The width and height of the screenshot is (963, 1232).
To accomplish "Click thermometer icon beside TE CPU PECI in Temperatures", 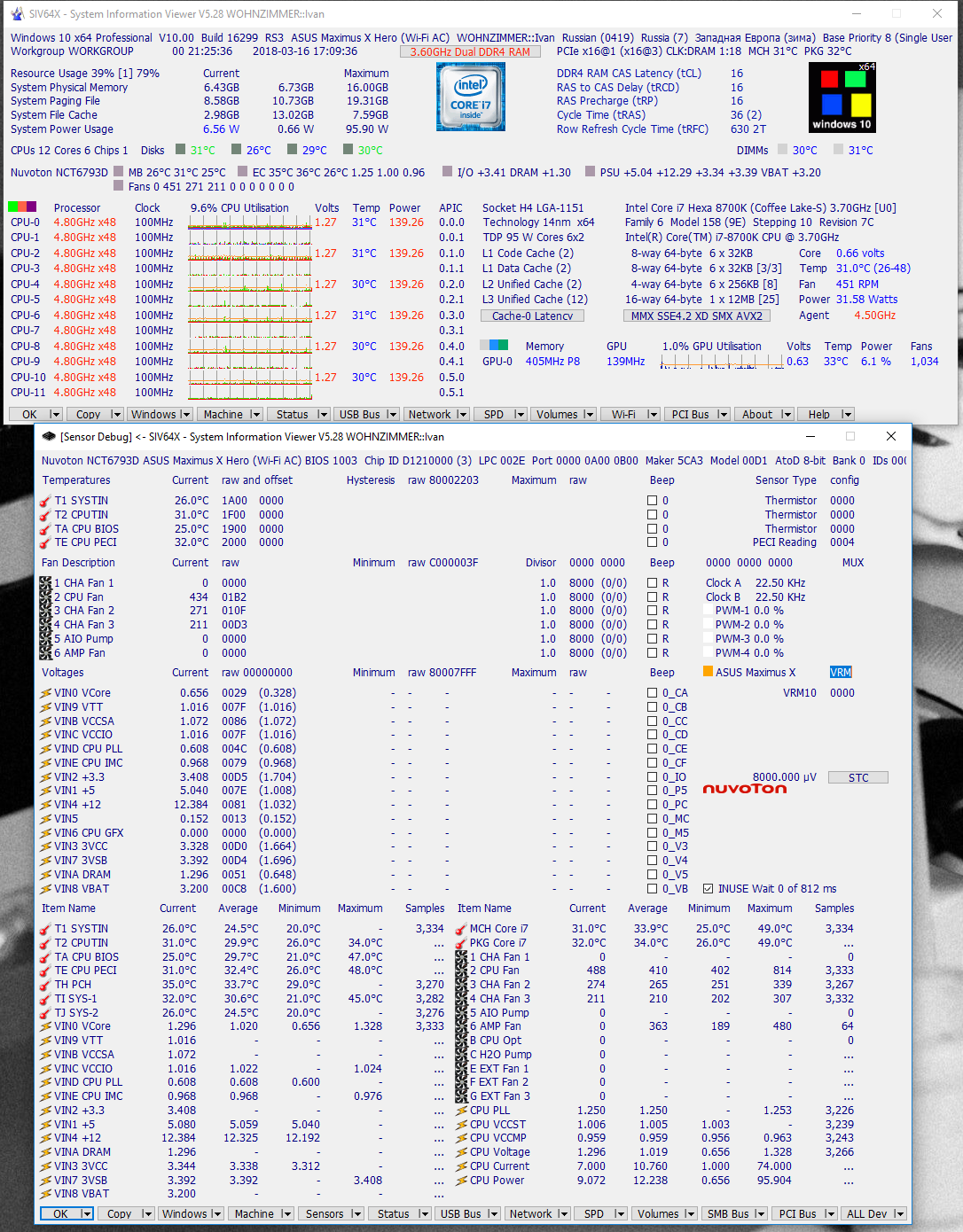I will tap(46, 542).
